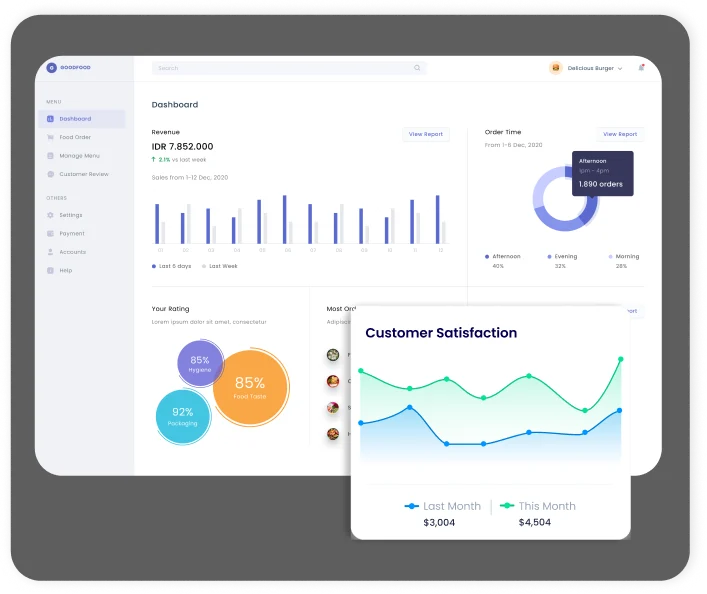Viewport: 707px width, 594px height.
Task: Click the Customer Review icon
Action: (51, 174)
